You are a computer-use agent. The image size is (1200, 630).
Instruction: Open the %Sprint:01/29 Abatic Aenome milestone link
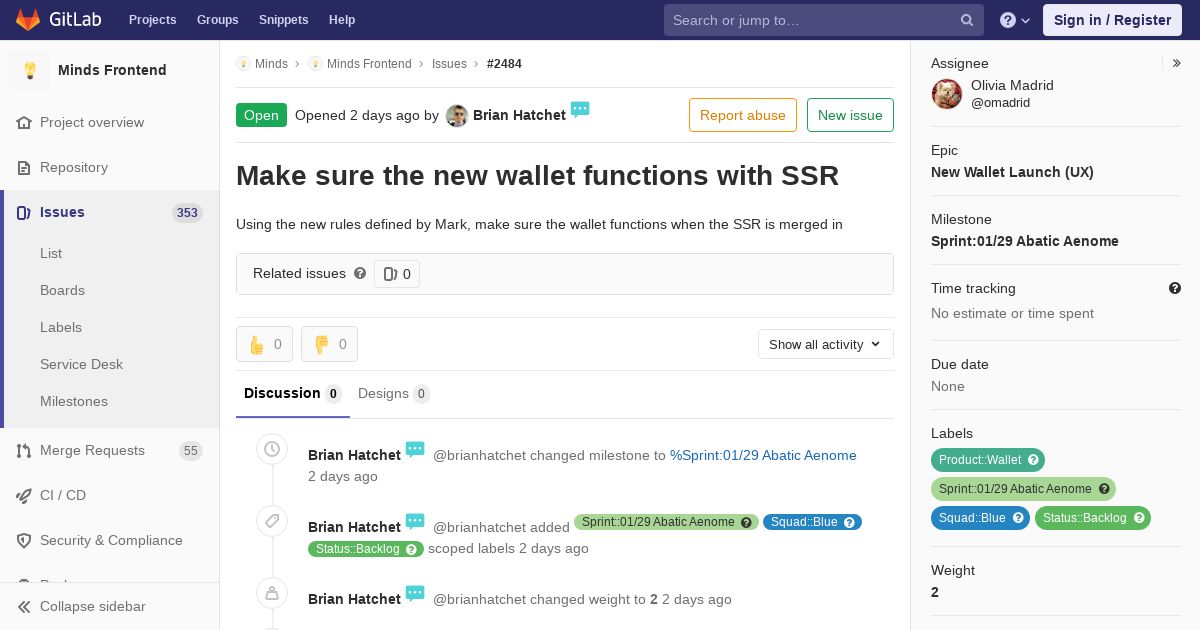tap(763, 455)
